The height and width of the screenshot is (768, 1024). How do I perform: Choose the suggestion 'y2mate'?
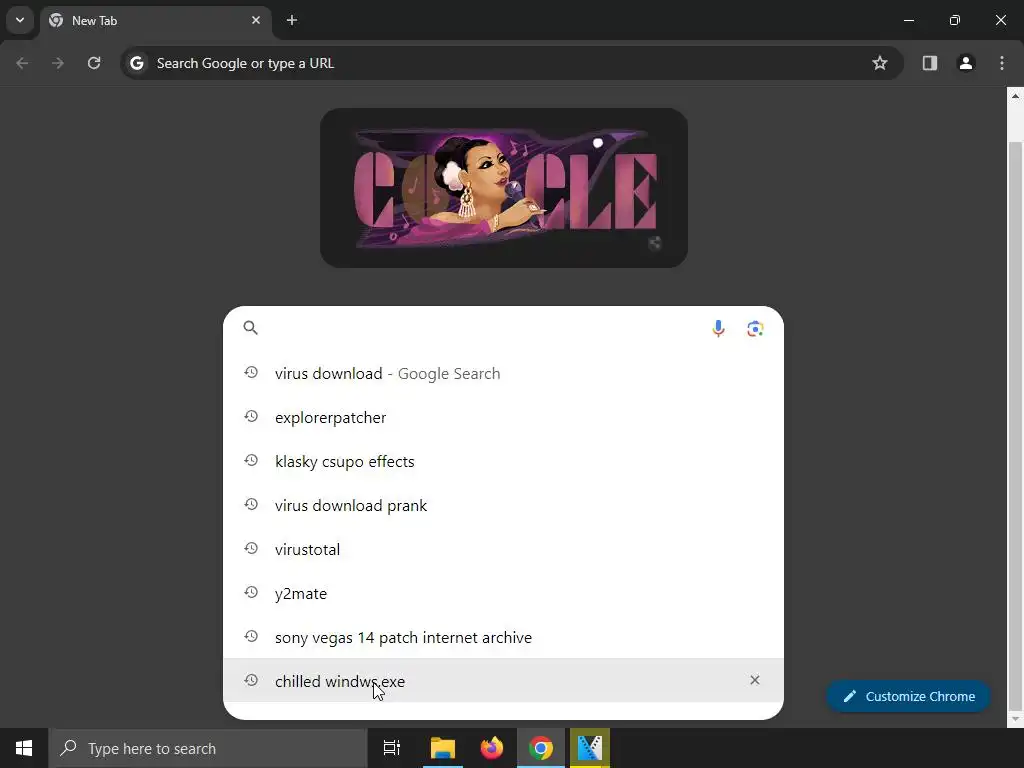[x=503, y=594]
